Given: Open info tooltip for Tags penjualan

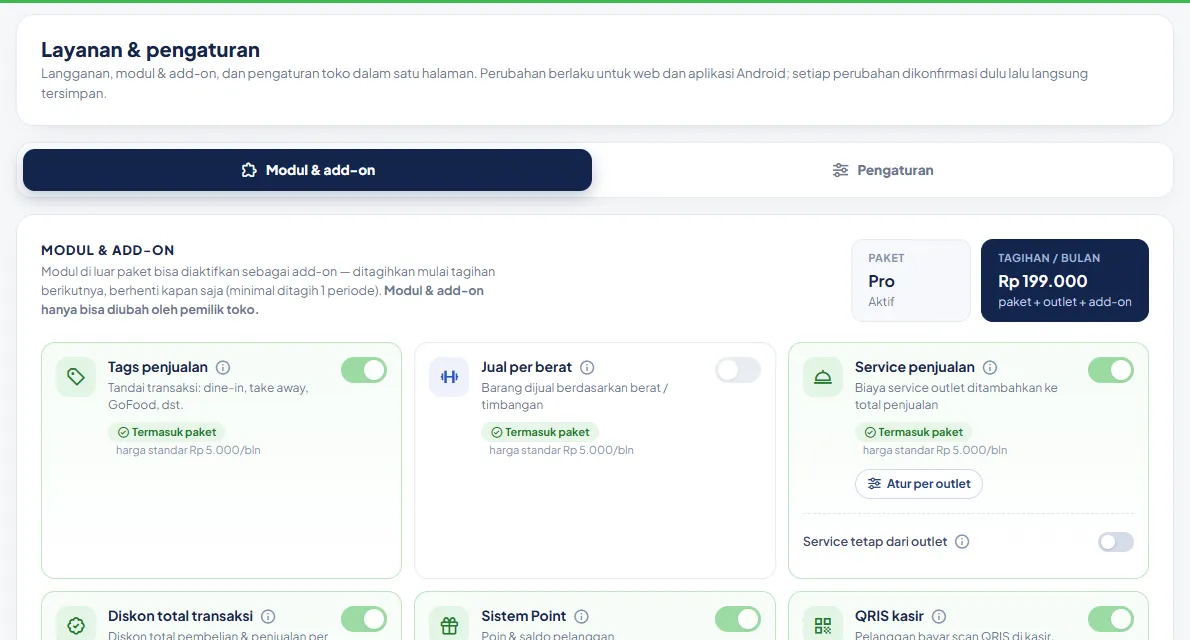Looking at the screenshot, I should pos(223,367).
